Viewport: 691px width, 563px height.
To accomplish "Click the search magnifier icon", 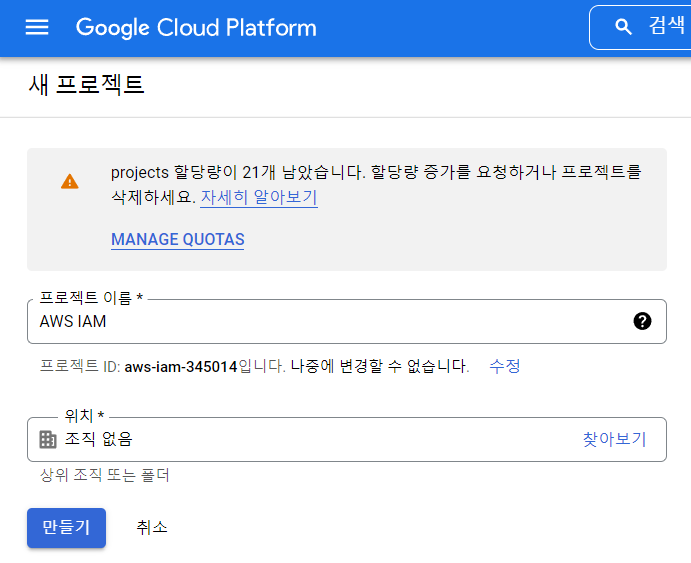I will point(623,27).
